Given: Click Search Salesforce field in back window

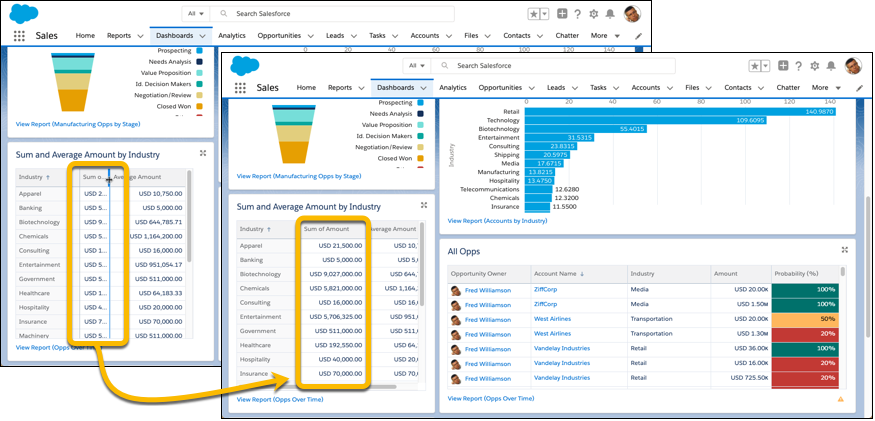Looking at the screenshot, I should 331,13.
